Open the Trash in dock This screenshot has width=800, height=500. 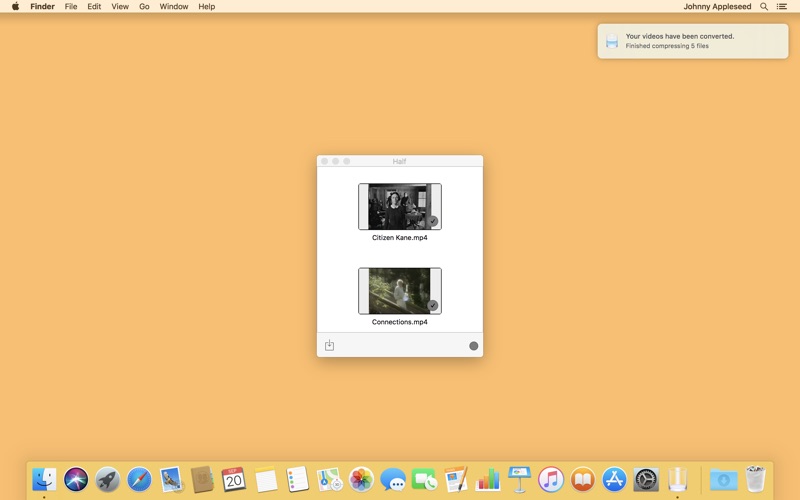pyautogui.click(x=756, y=480)
